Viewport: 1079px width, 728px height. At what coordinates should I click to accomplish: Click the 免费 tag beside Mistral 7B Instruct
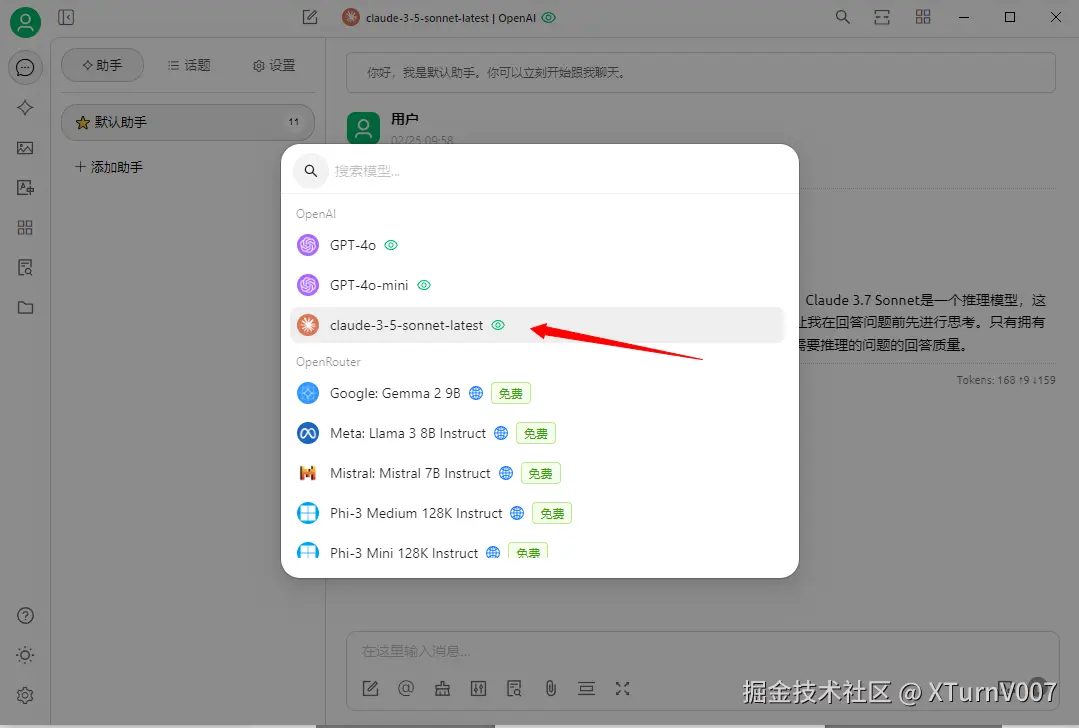pyautogui.click(x=541, y=473)
